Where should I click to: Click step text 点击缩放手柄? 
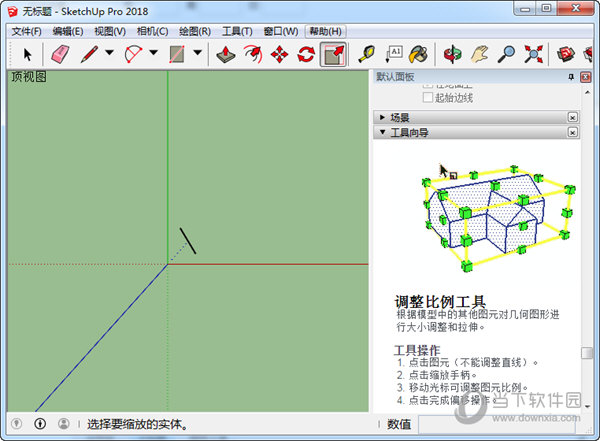pyautogui.click(x=442, y=375)
